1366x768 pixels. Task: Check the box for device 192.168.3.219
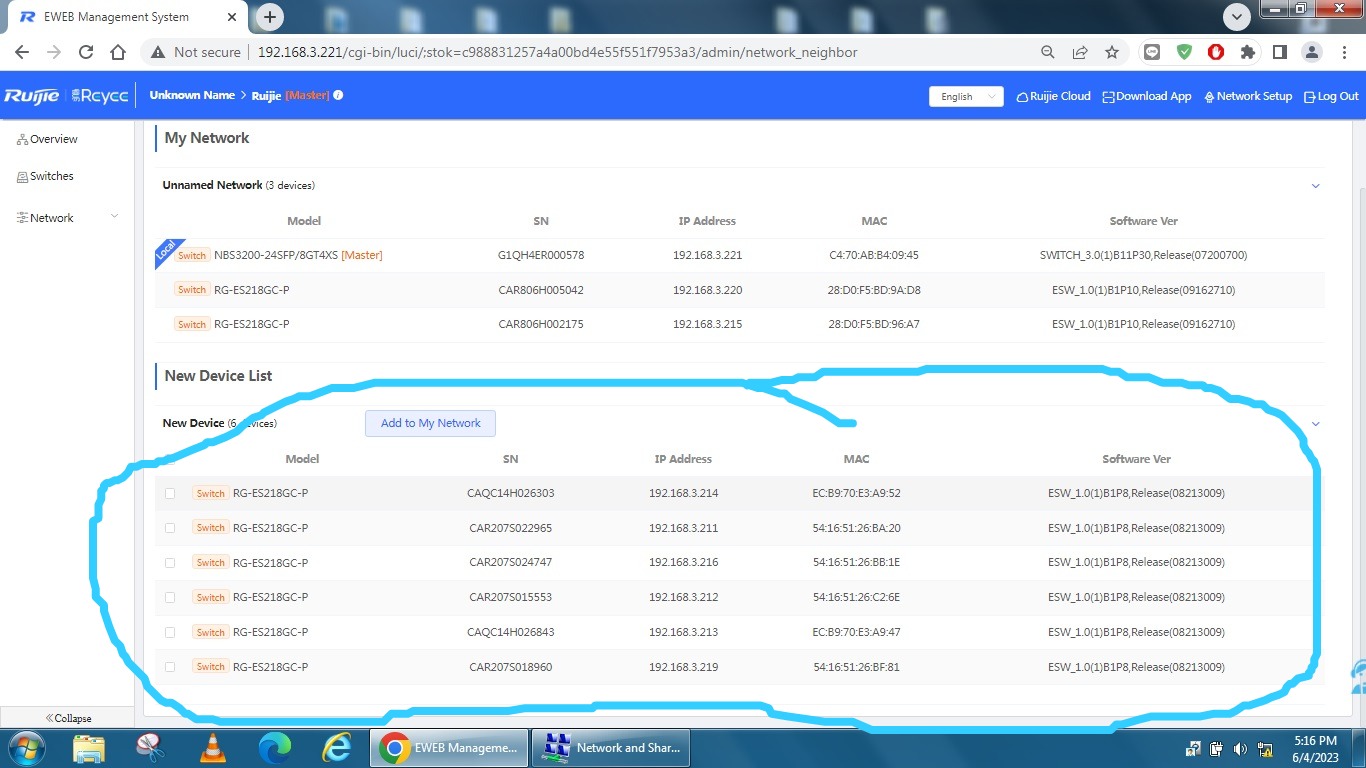pos(170,667)
